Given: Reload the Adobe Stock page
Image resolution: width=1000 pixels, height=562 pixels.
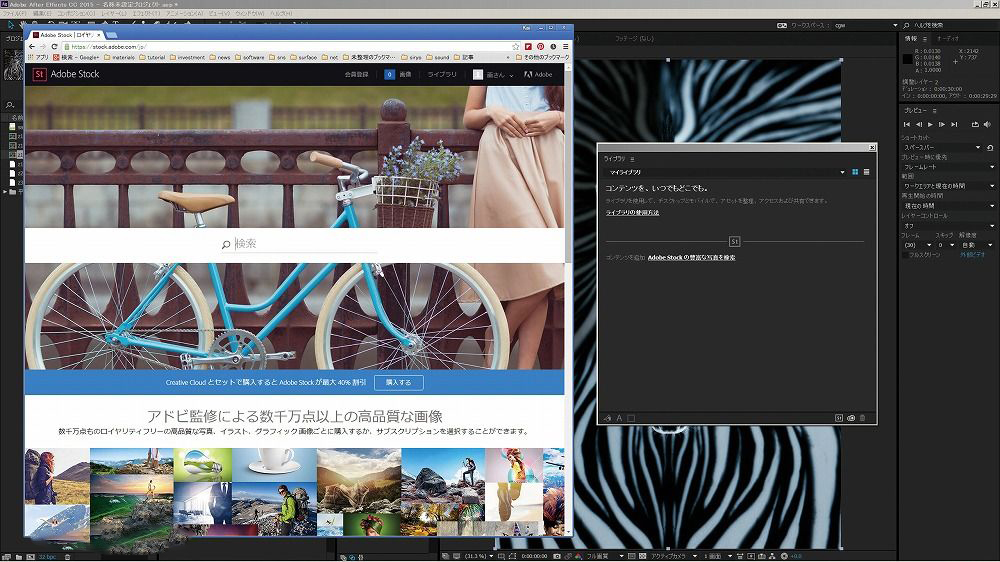Looking at the screenshot, I should point(54,47).
